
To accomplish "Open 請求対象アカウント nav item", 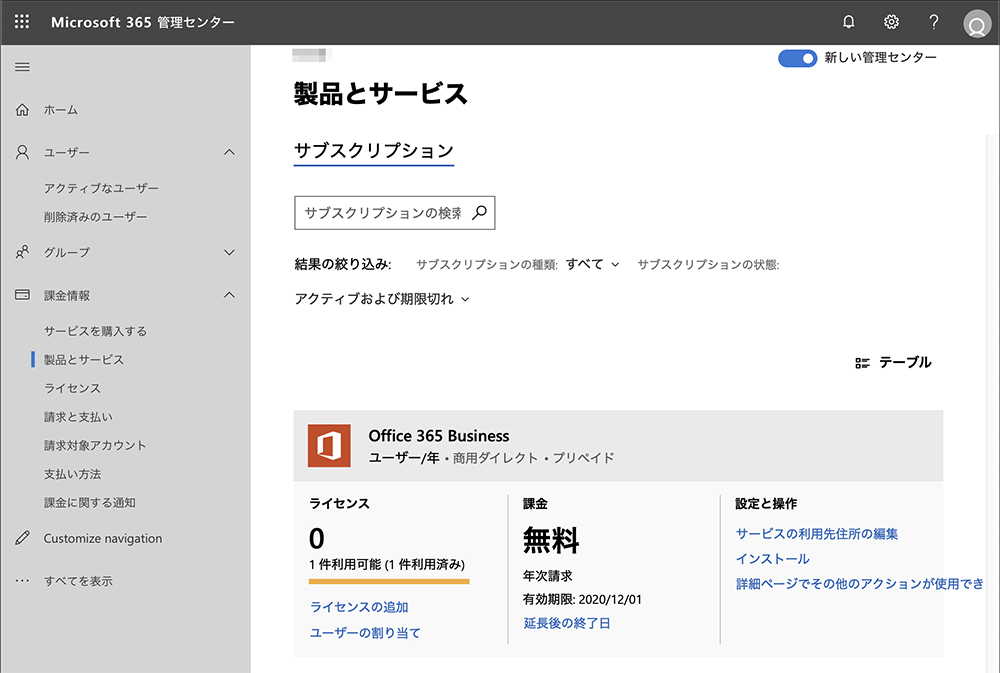I will coord(95,445).
